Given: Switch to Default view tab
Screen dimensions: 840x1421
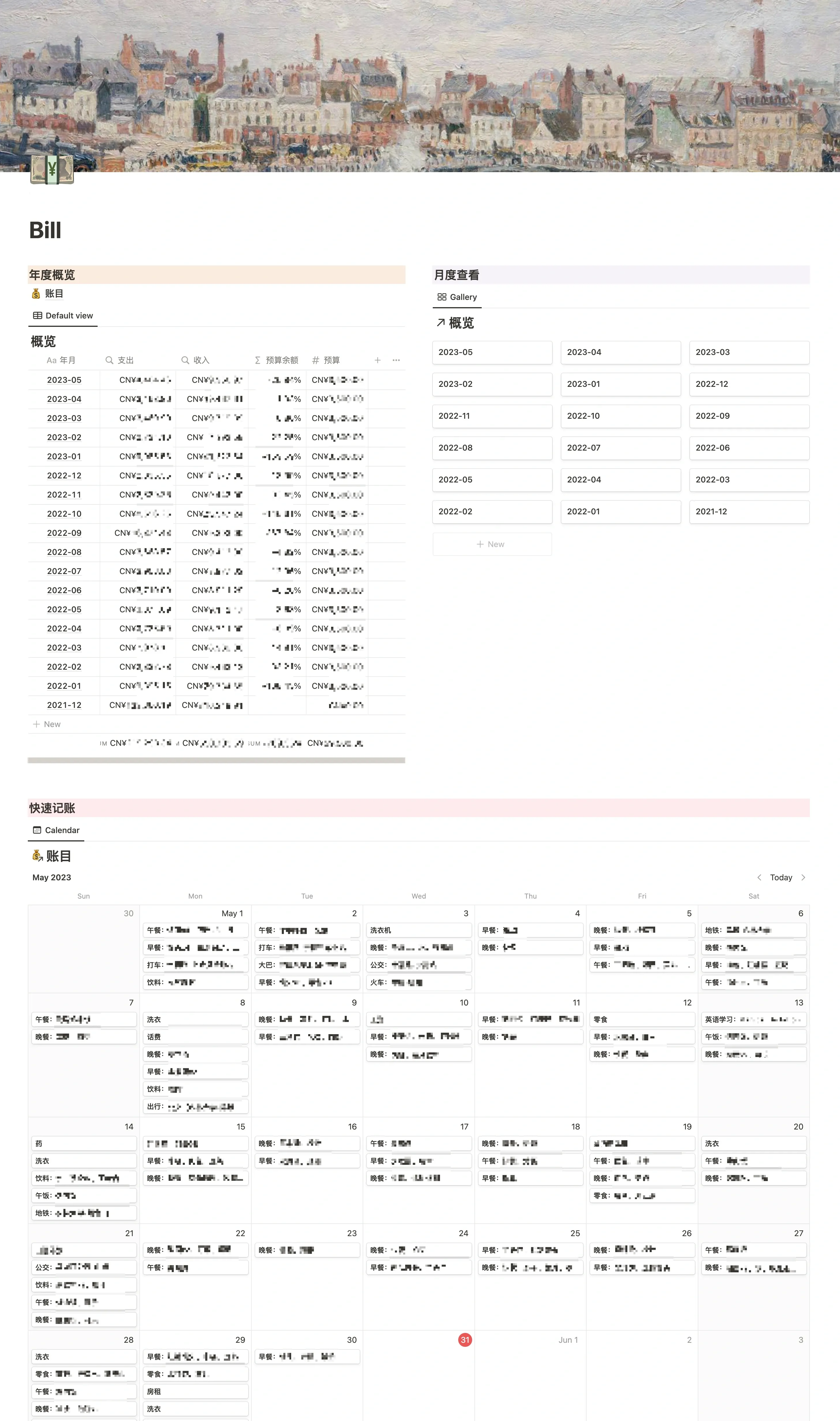Looking at the screenshot, I should coord(63,315).
